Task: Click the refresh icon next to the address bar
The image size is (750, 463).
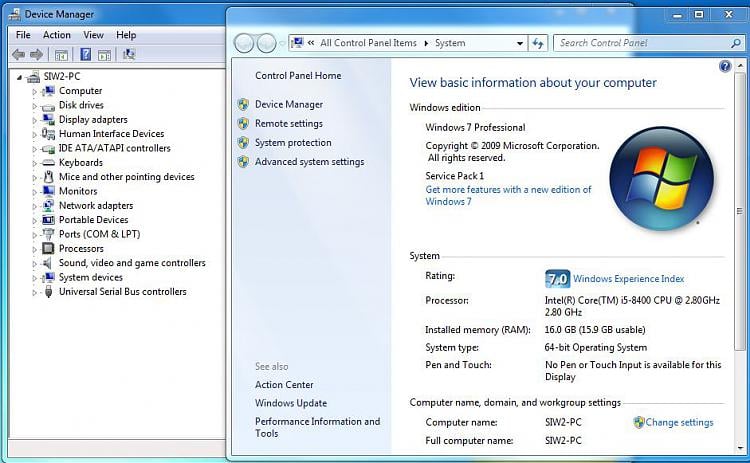Action: click(x=538, y=43)
